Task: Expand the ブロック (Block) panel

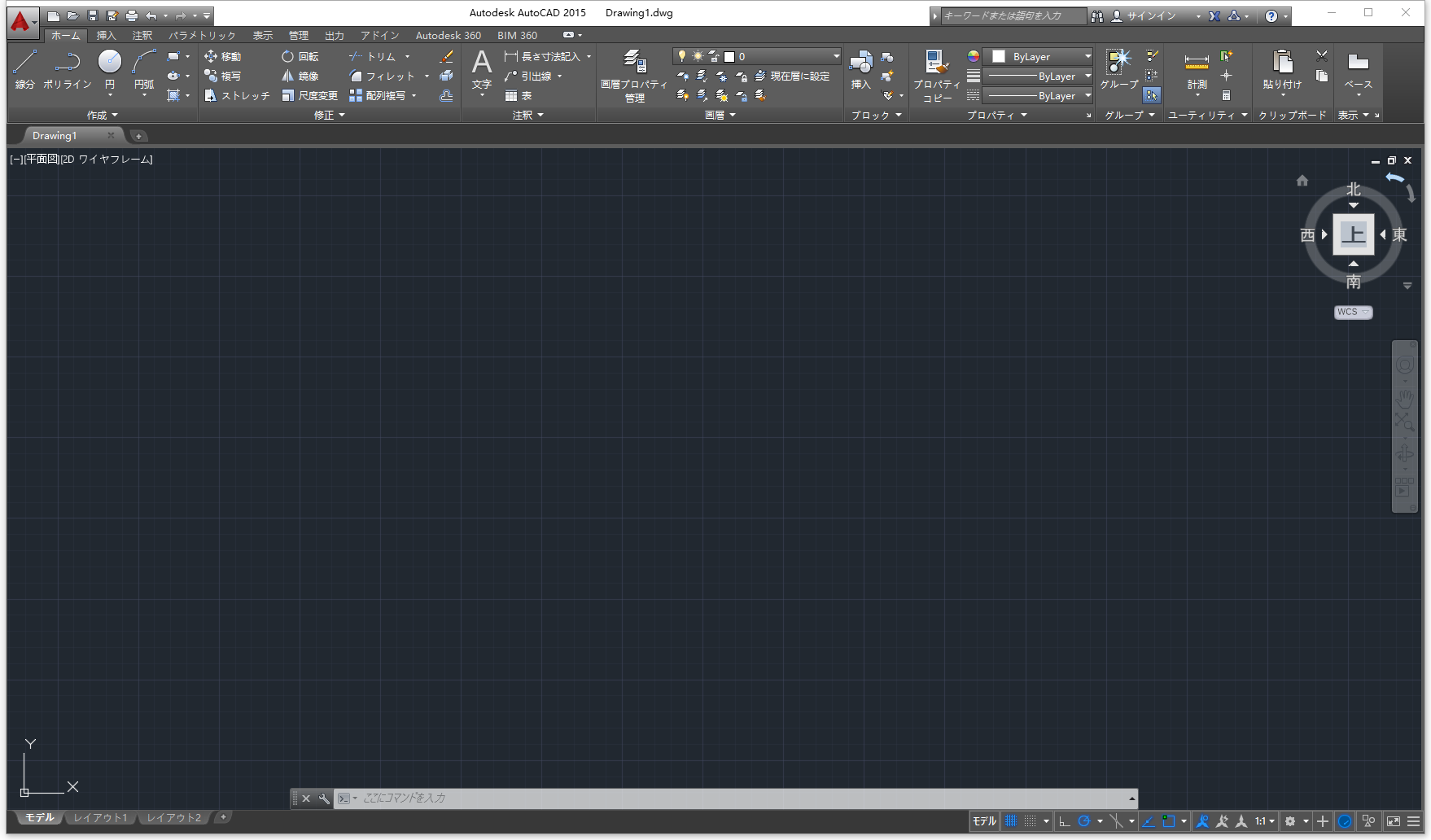Action: click(x=877, y=115)
